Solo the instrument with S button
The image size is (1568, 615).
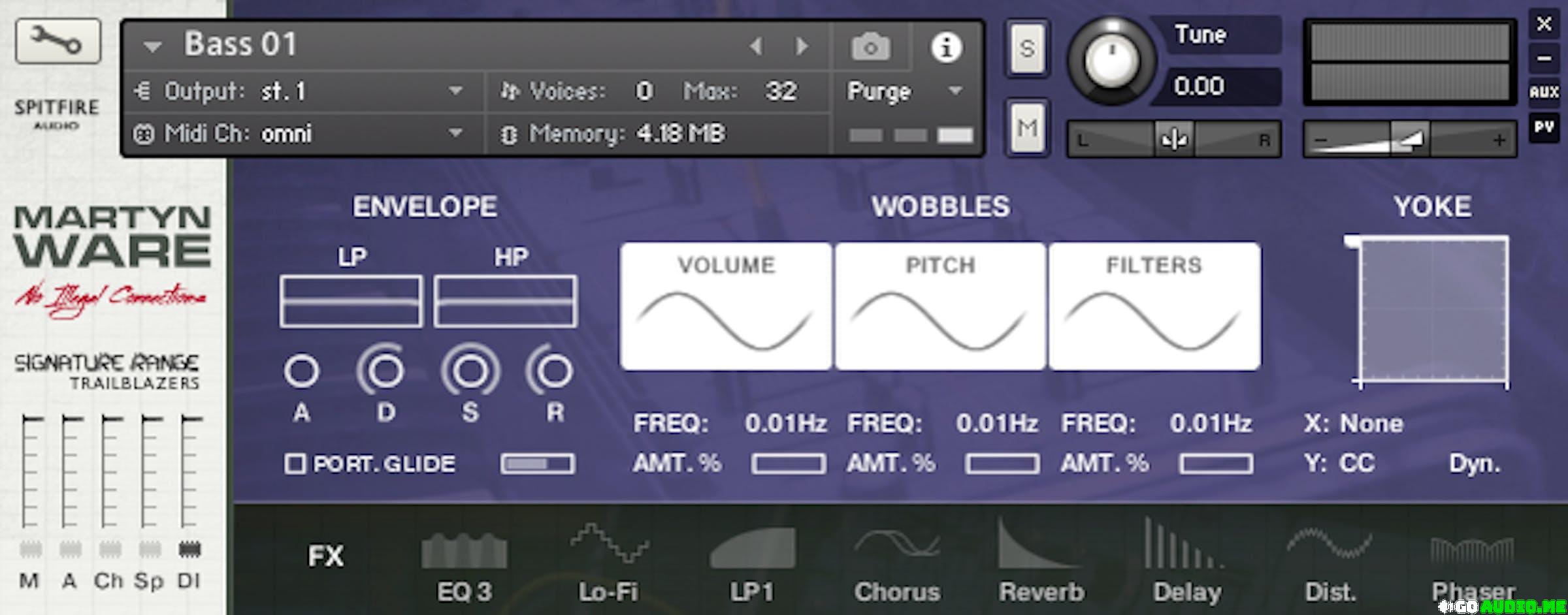(1027, 49)
